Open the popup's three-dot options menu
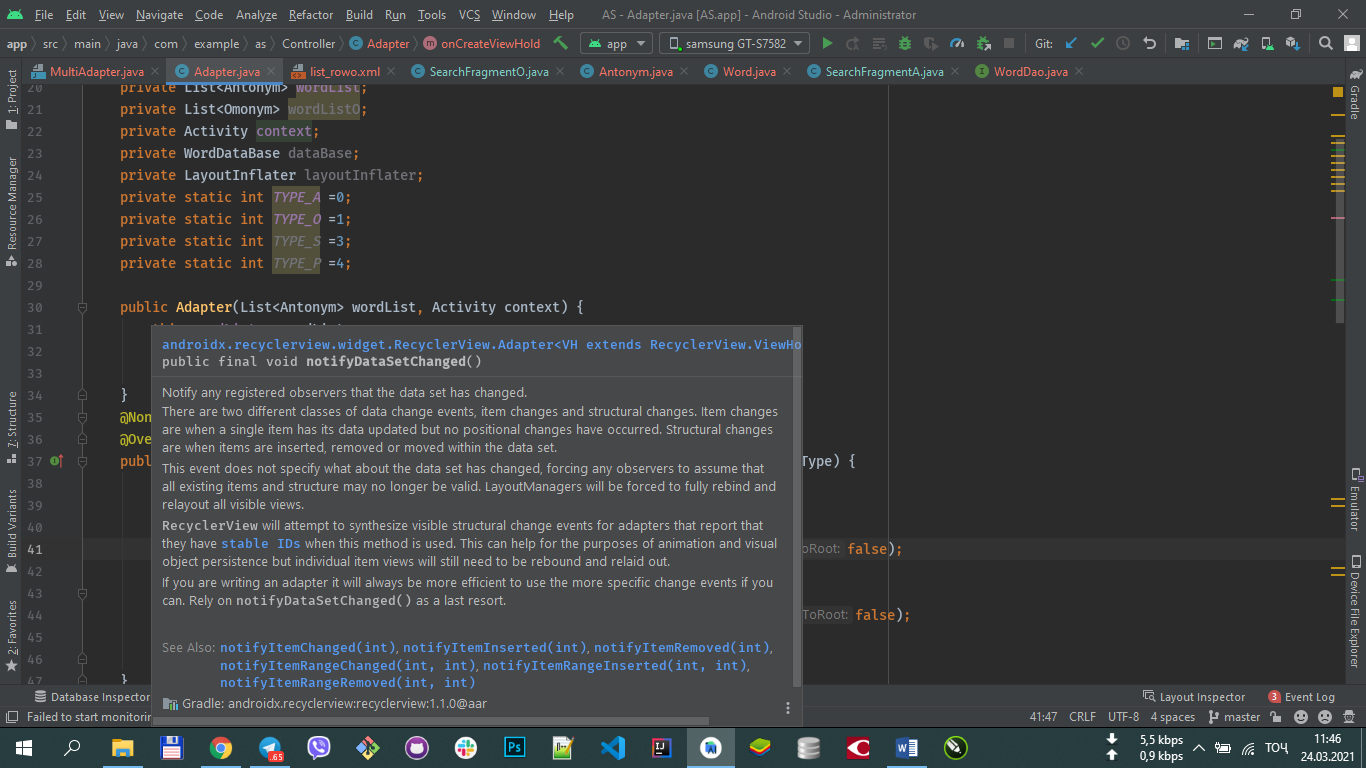This screenshot has height=768, width=1366. pos(788,708)
